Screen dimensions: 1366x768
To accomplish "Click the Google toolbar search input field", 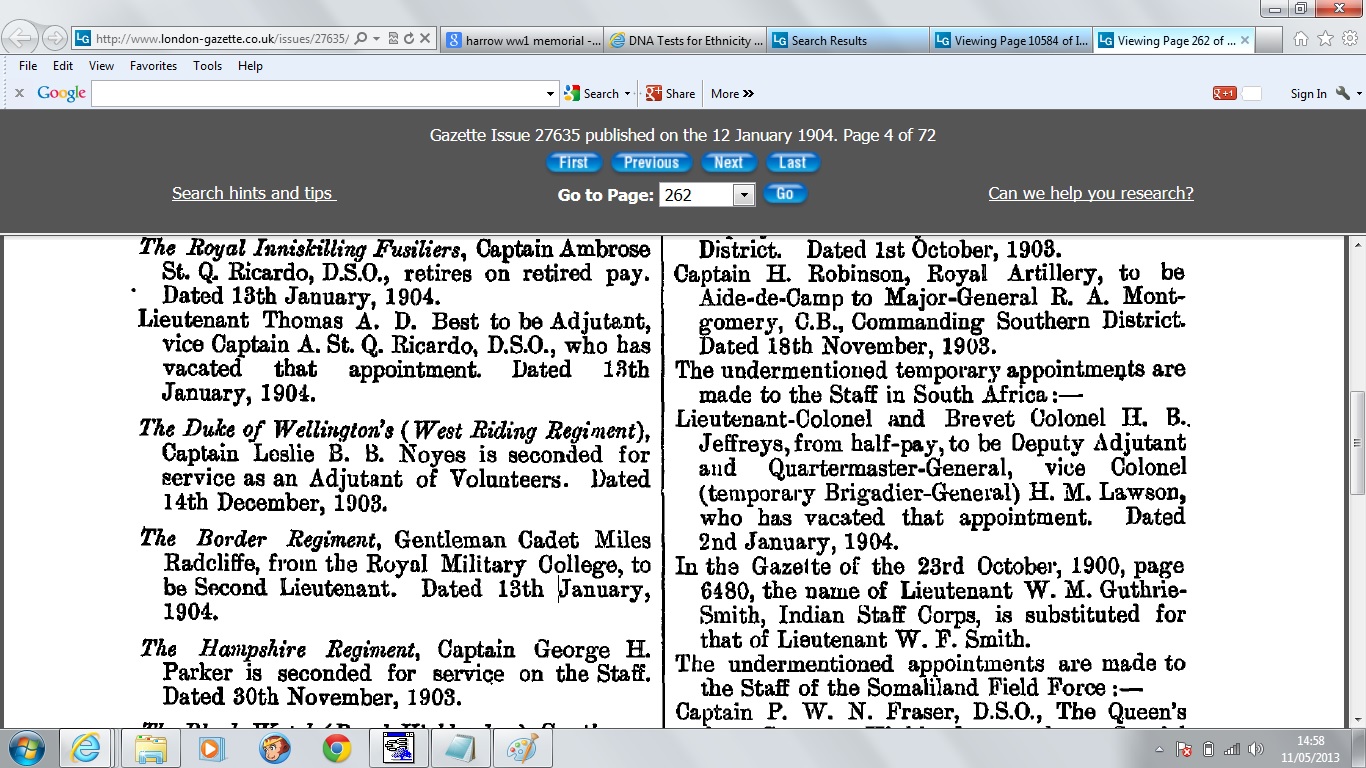I will coord(318,94).
